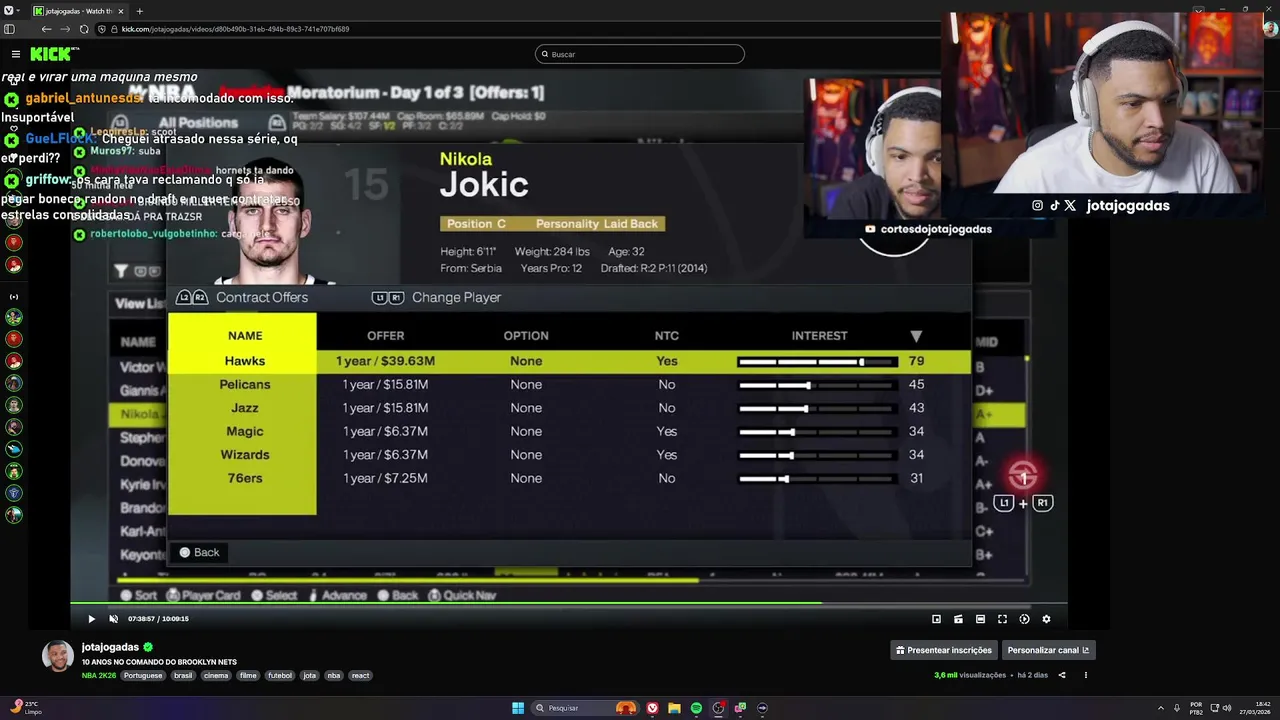Click the 76ers team name
The width and height of the screenshot is (1280, 720).
[x=245, y=478]
